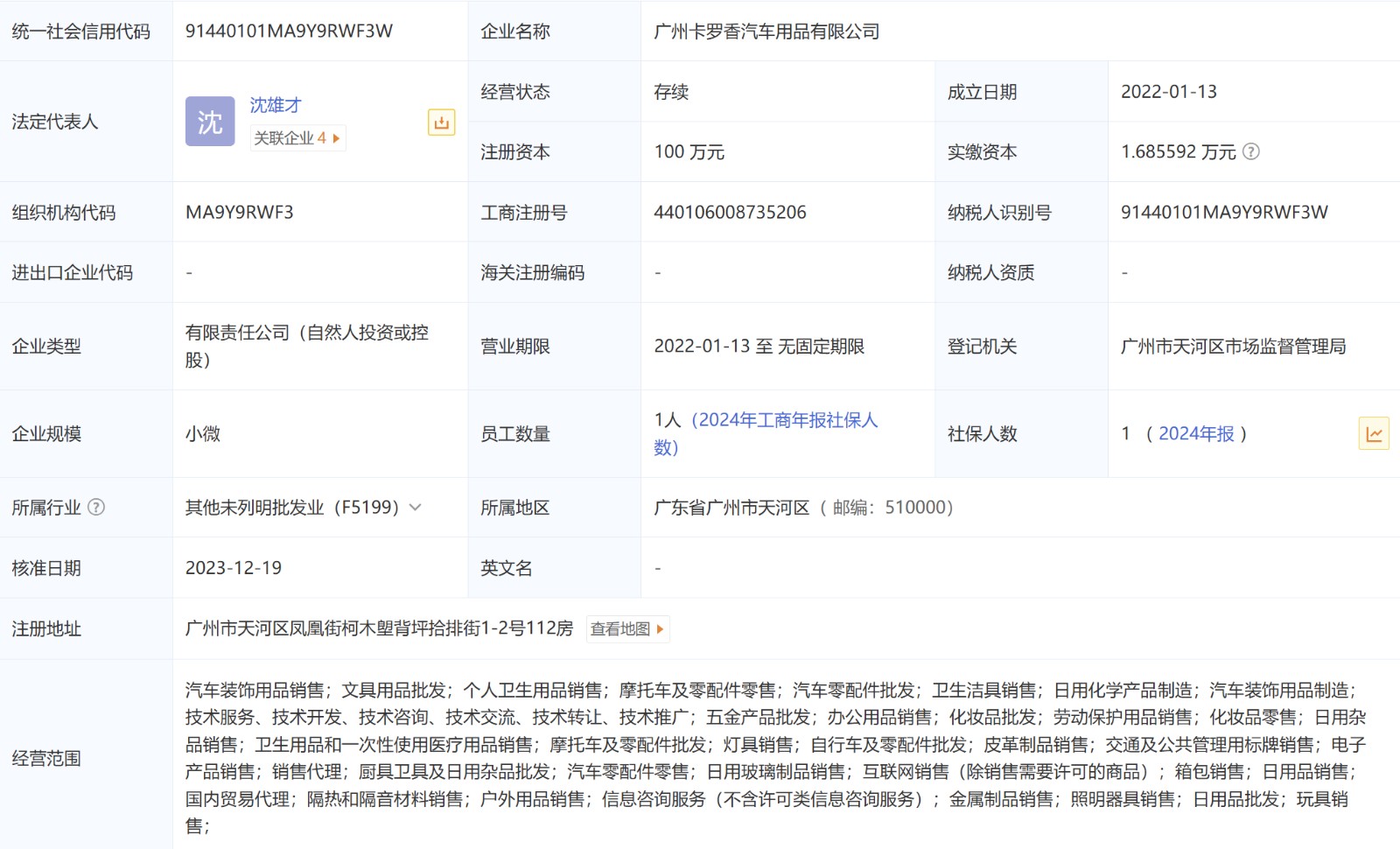Open the 2024年报 link in 社保人数
1400x849 pixels.
point(1195,434)
